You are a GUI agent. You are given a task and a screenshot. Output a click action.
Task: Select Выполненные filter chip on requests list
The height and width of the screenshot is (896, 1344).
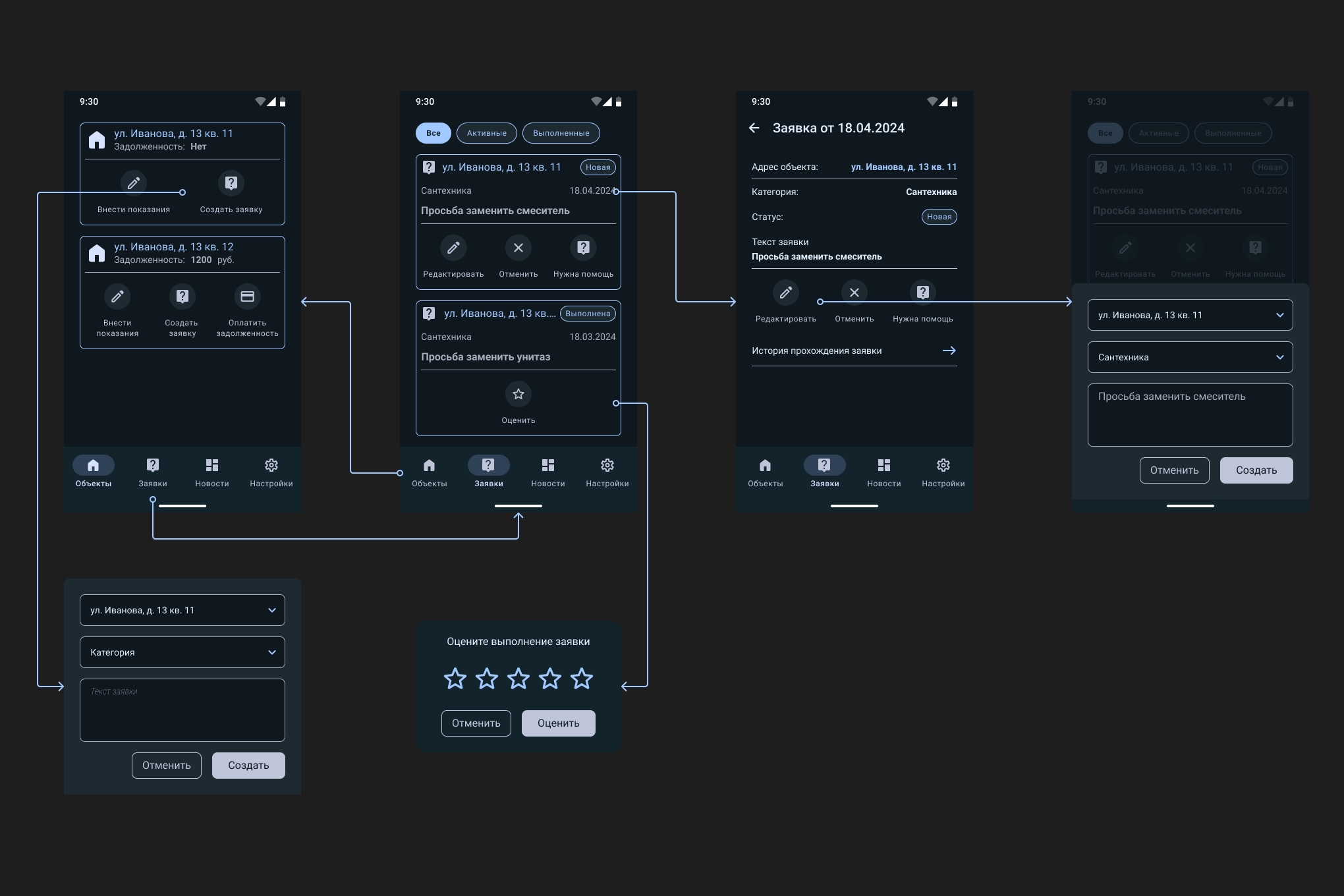561,133
